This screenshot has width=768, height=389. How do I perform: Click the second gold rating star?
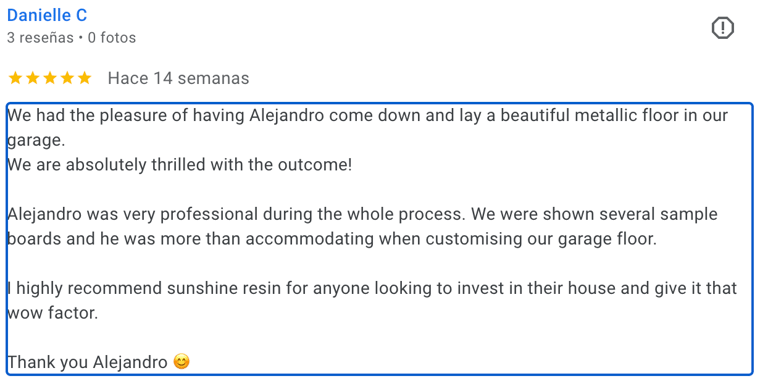pyautogui.click(x=33, y=78)
